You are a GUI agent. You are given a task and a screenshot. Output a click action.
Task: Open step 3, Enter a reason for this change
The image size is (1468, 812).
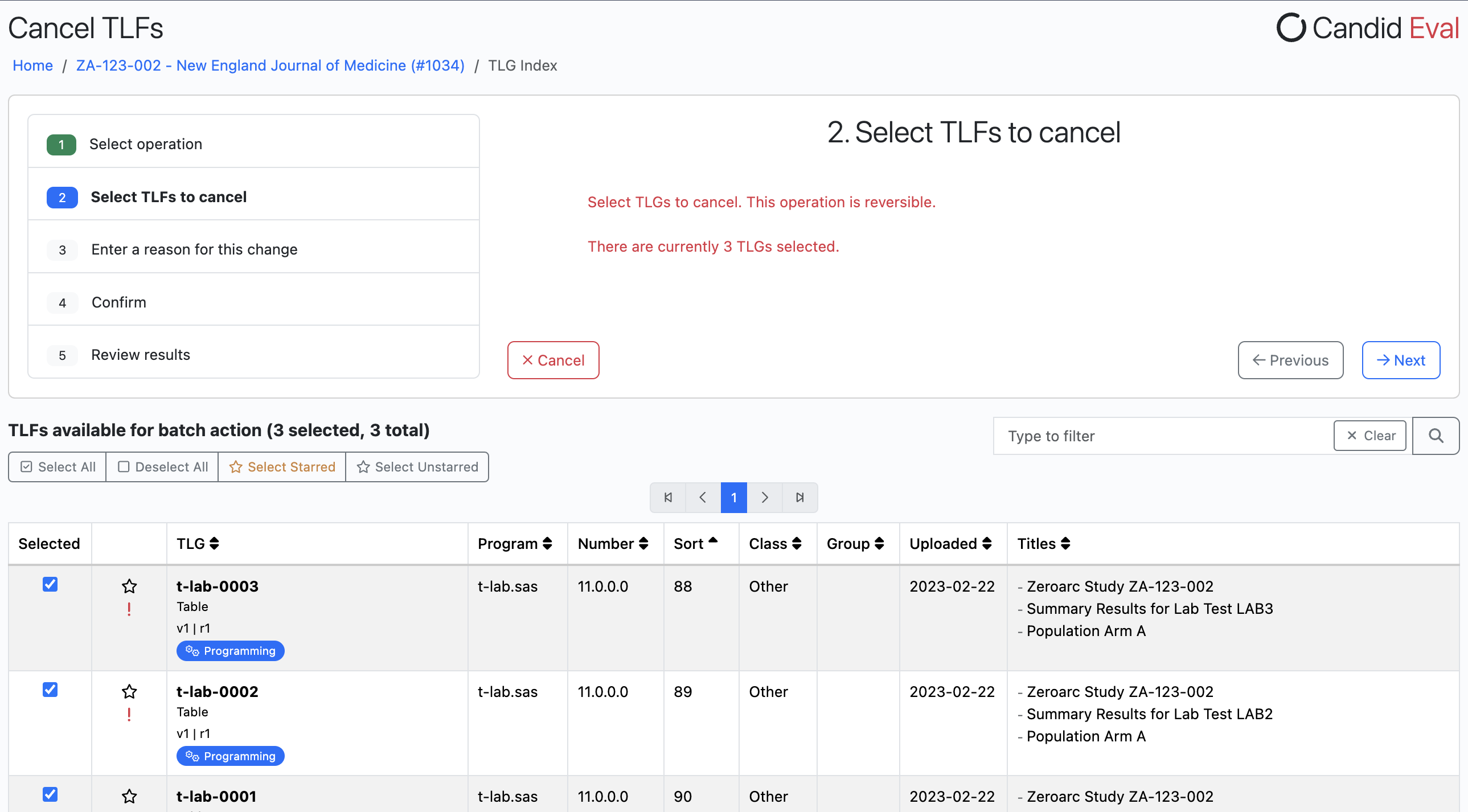[194, 249]
